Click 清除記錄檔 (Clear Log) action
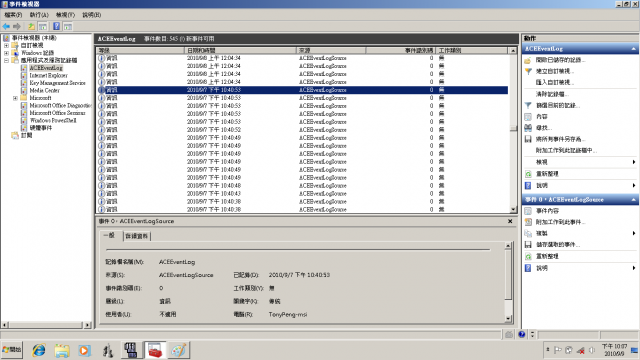The height and width of the screenshot is (360, 640). [x=552, y=94]
